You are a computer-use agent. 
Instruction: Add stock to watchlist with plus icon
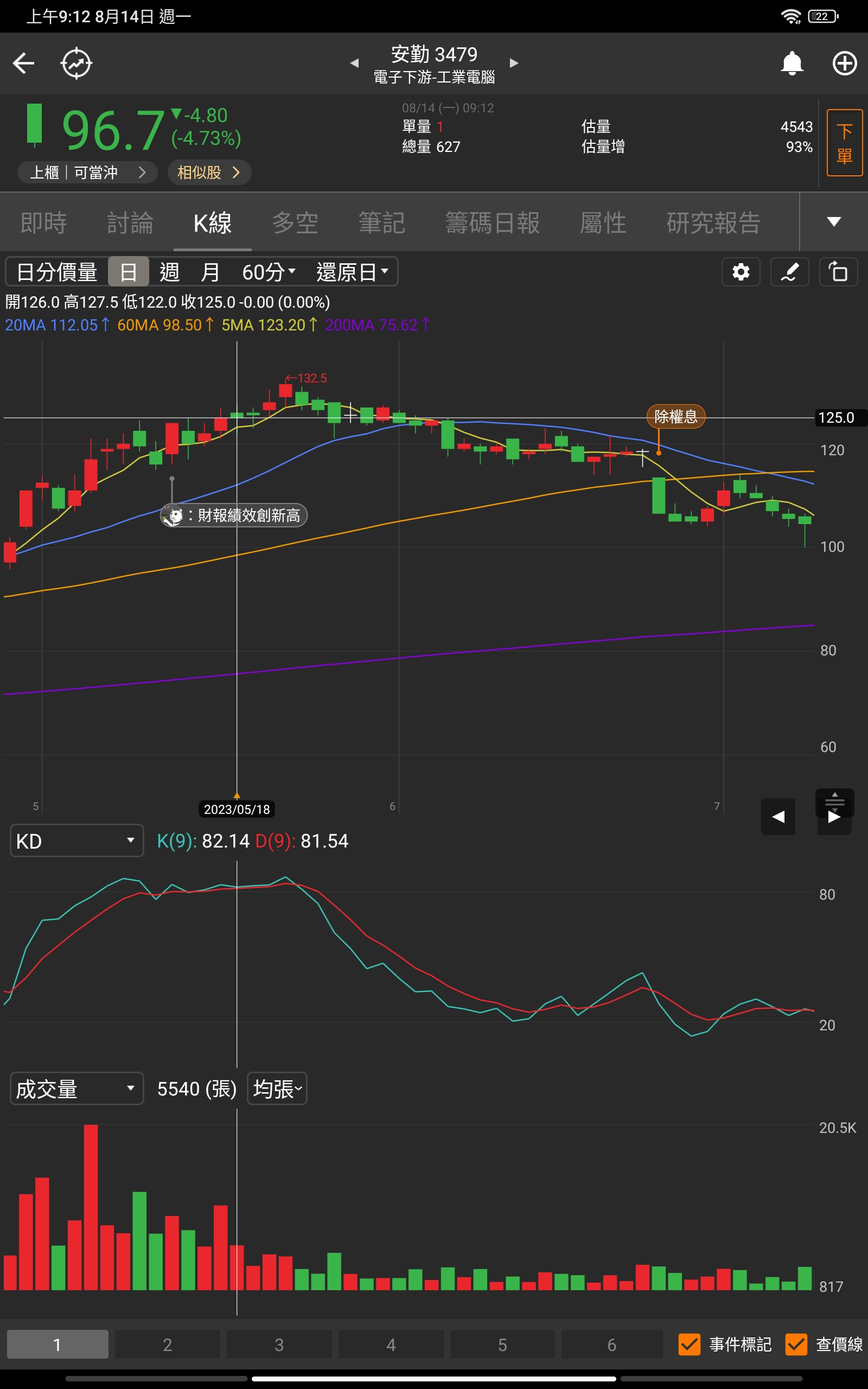tap(844, 63)
